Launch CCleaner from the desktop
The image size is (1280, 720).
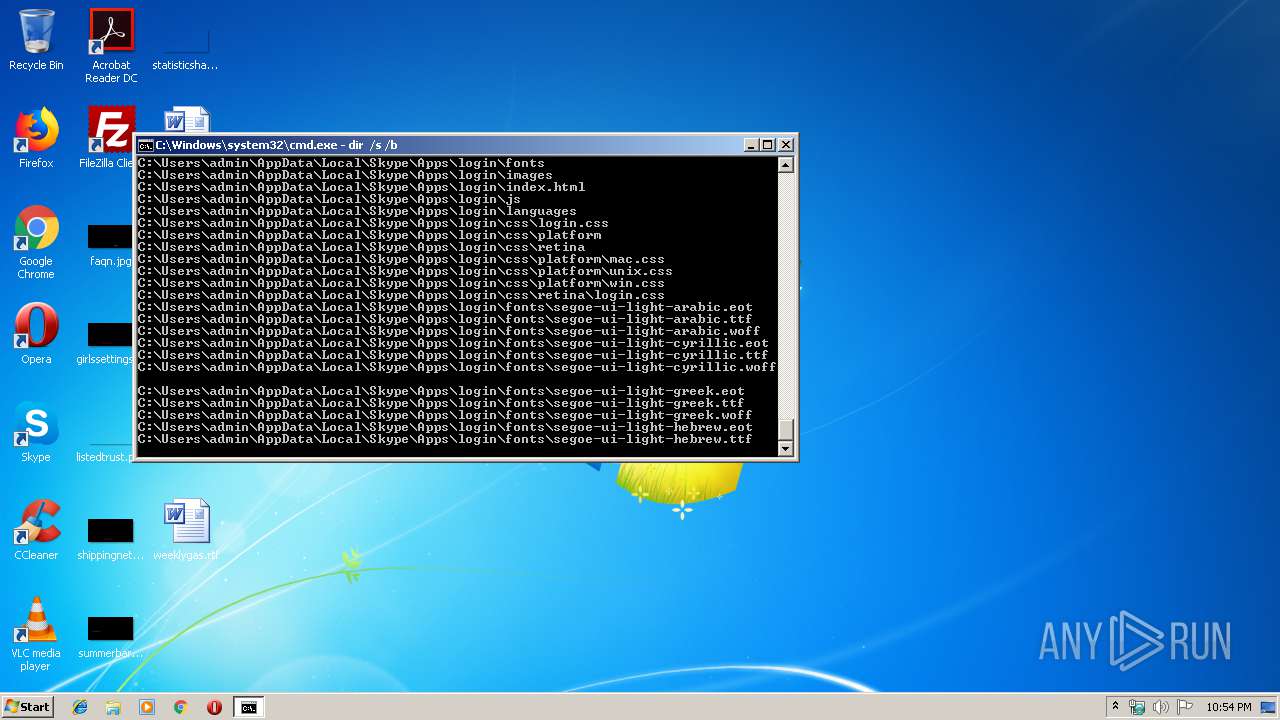click(36, 530)
